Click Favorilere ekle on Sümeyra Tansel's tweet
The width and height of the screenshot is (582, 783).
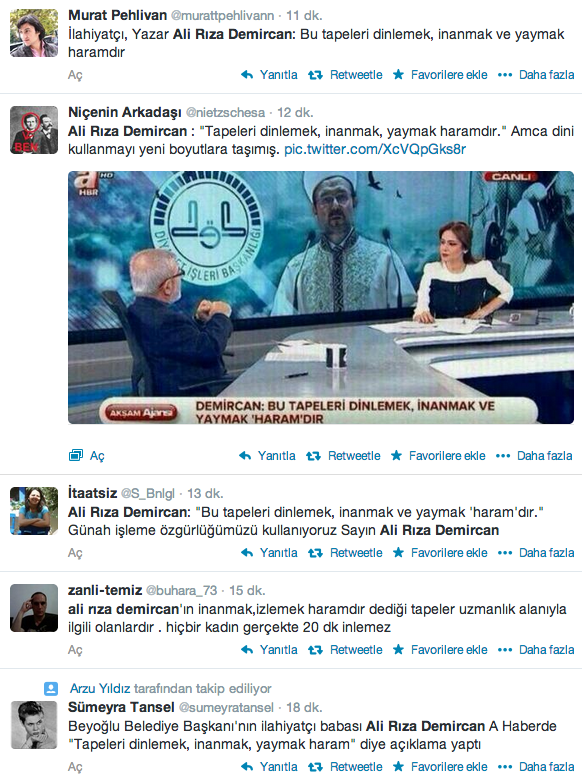[x=449, y=767]
